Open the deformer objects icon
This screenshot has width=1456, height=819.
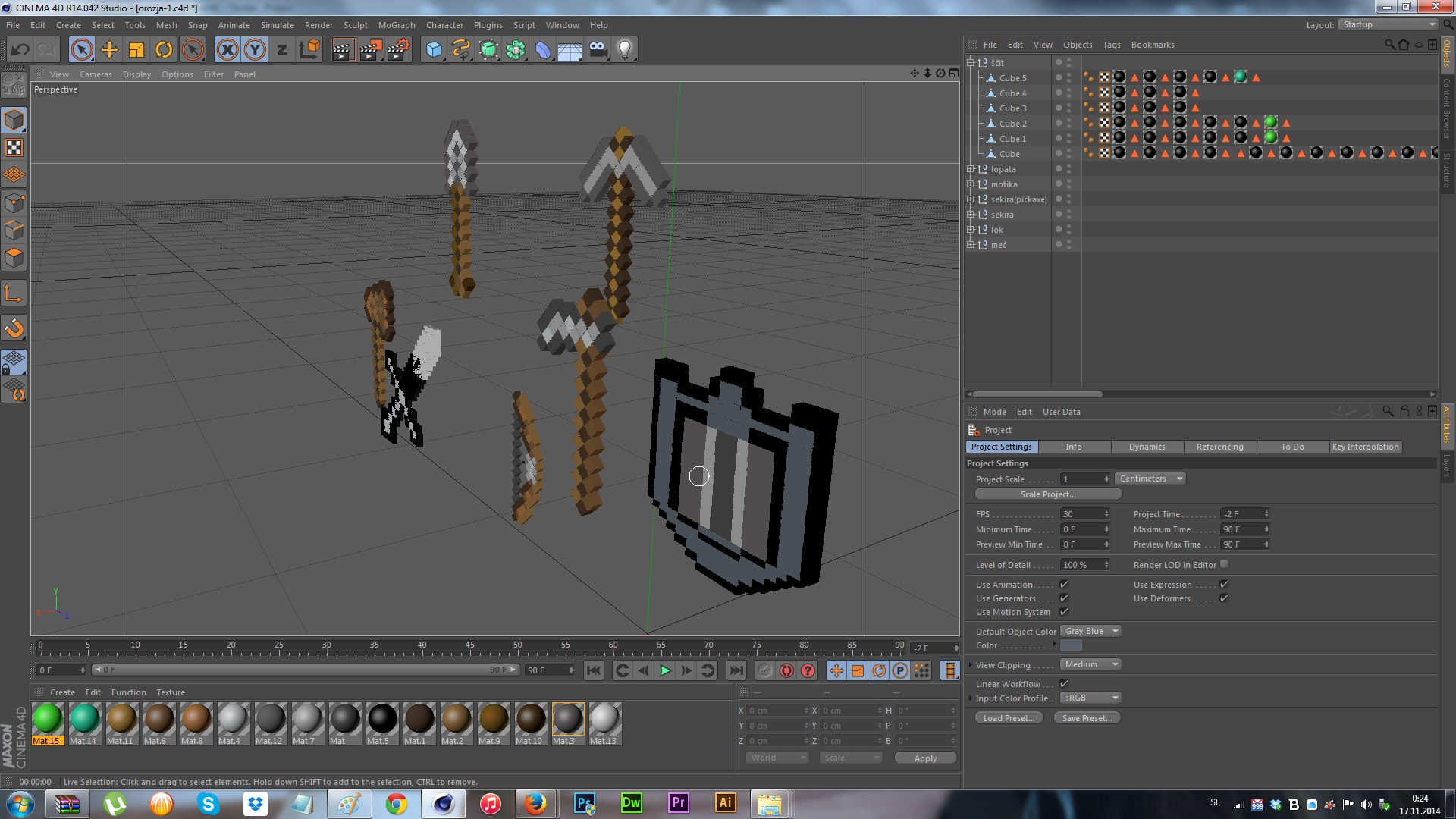(x=543, y=50)
